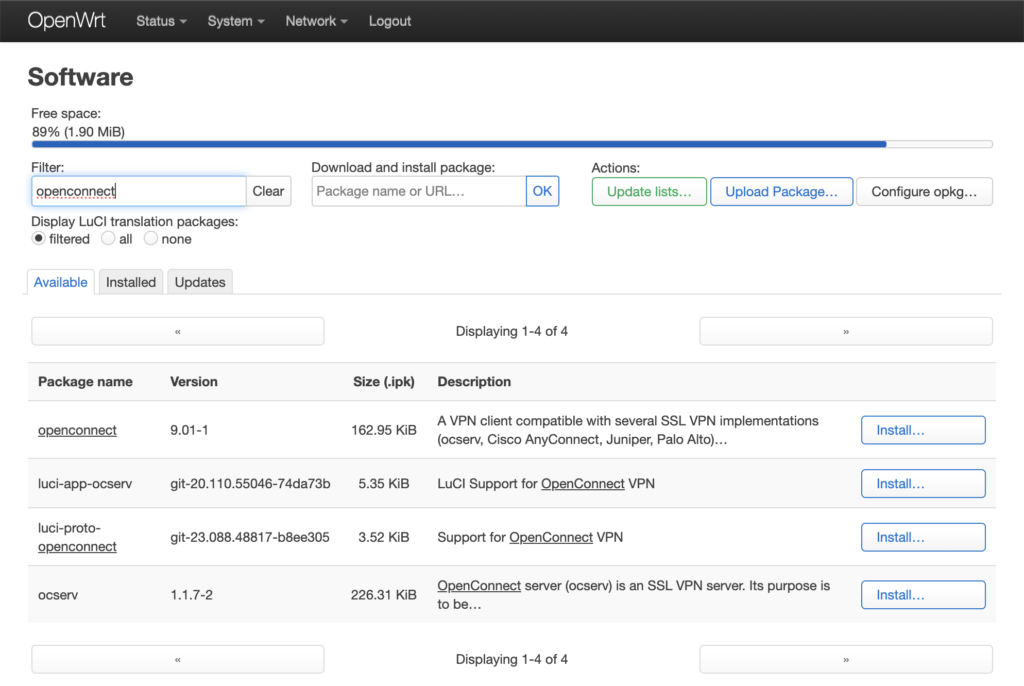1024x686 pixels.
Task: Switch to the Updates tab
Action: click(x=200, y=282)
